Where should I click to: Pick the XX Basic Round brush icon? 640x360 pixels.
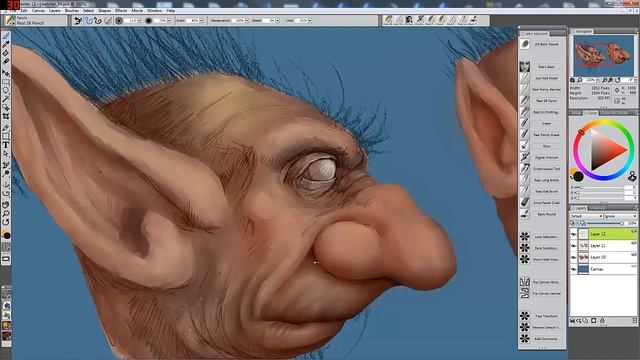coord(525,44)
